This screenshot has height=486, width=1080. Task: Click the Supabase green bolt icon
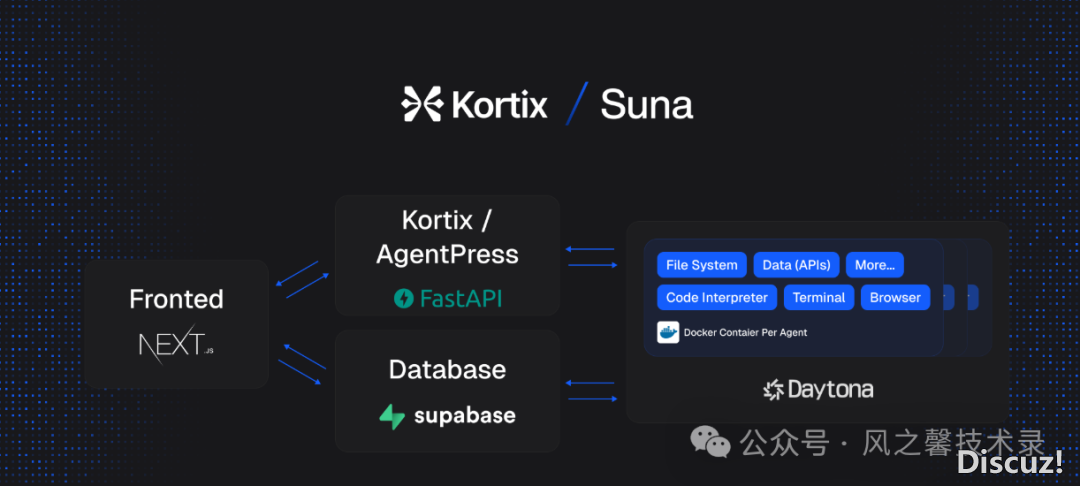(x=393, y=416)
